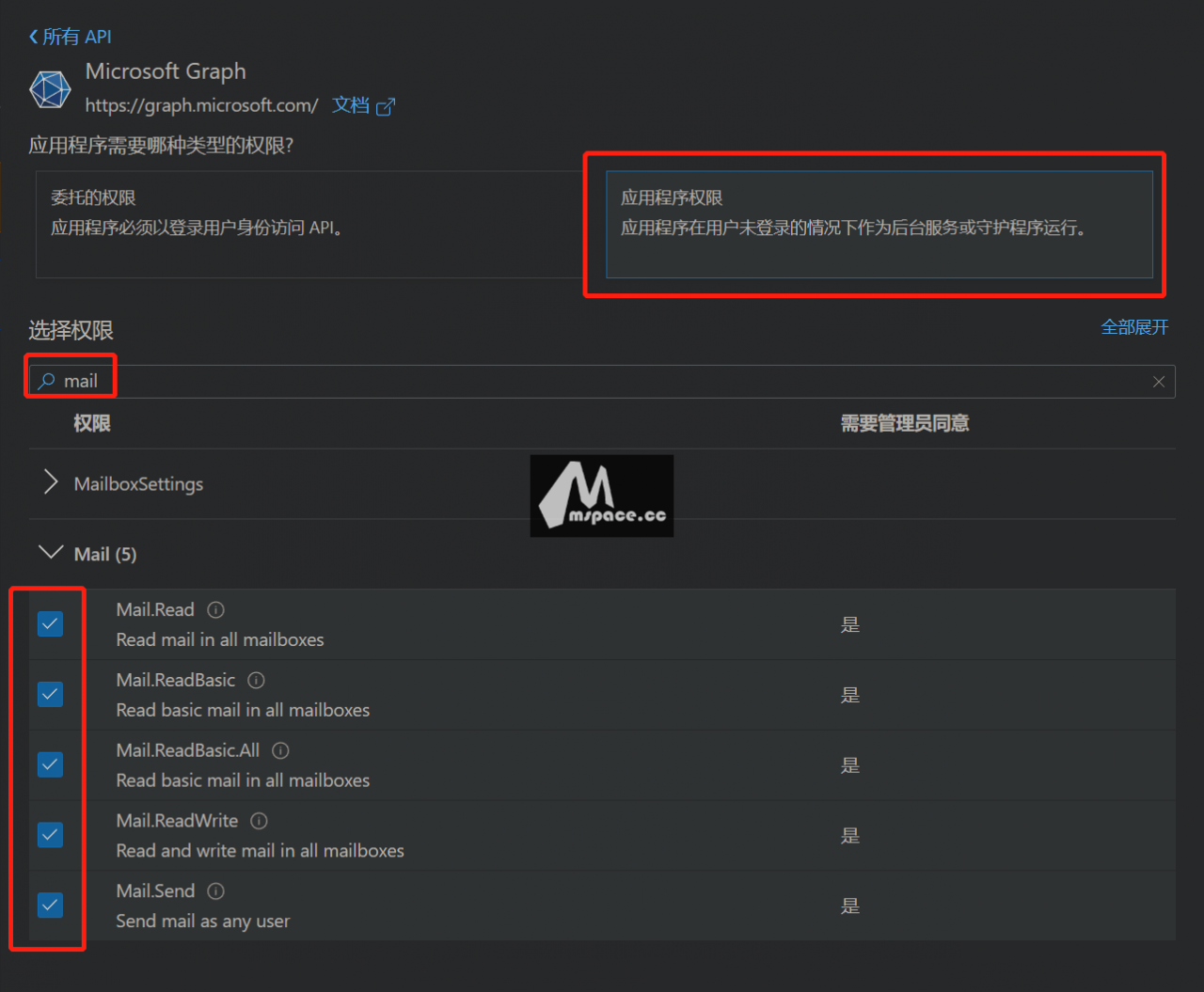
Task: Click the 选择权限 heading
Action: point(71,330)
